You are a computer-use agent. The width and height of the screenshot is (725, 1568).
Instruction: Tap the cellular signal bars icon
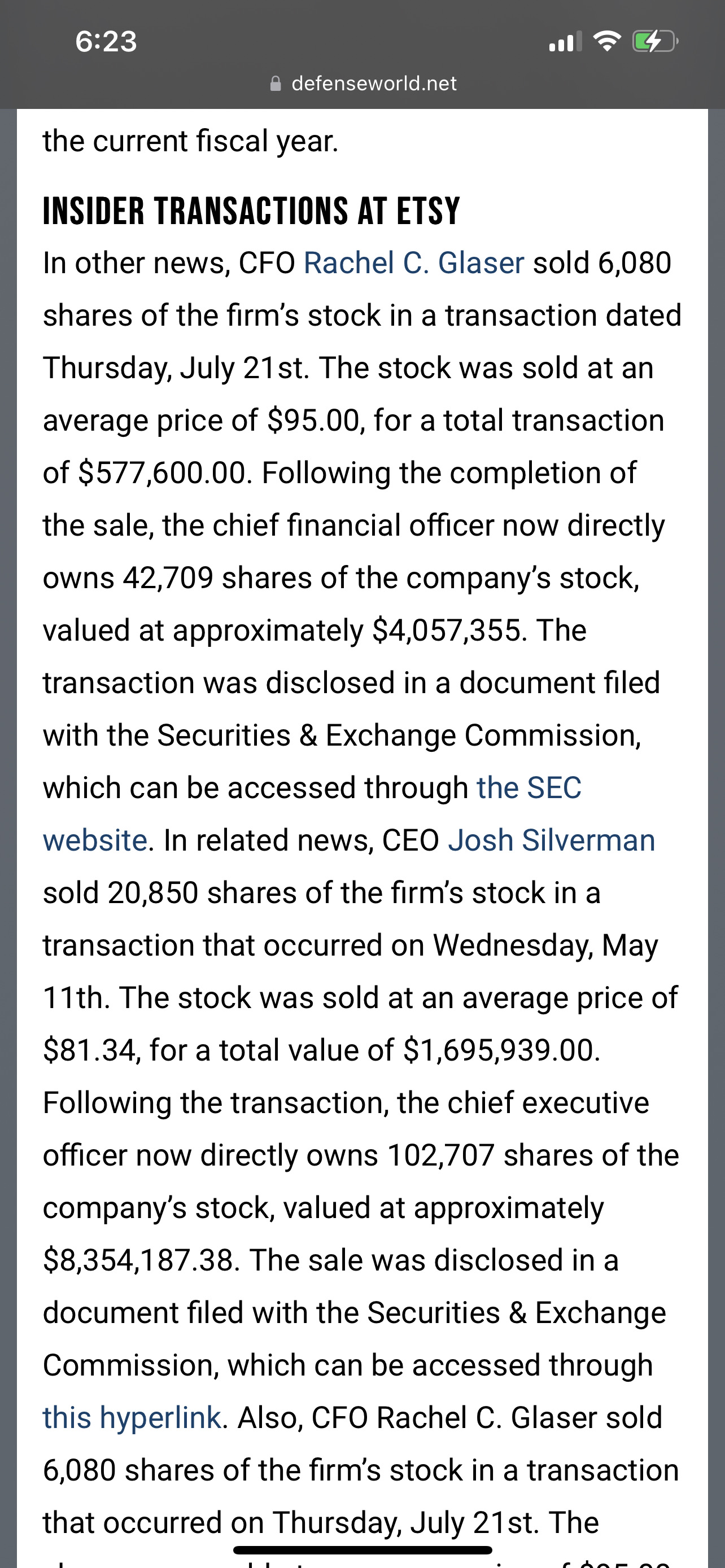[x=566, y=41]
